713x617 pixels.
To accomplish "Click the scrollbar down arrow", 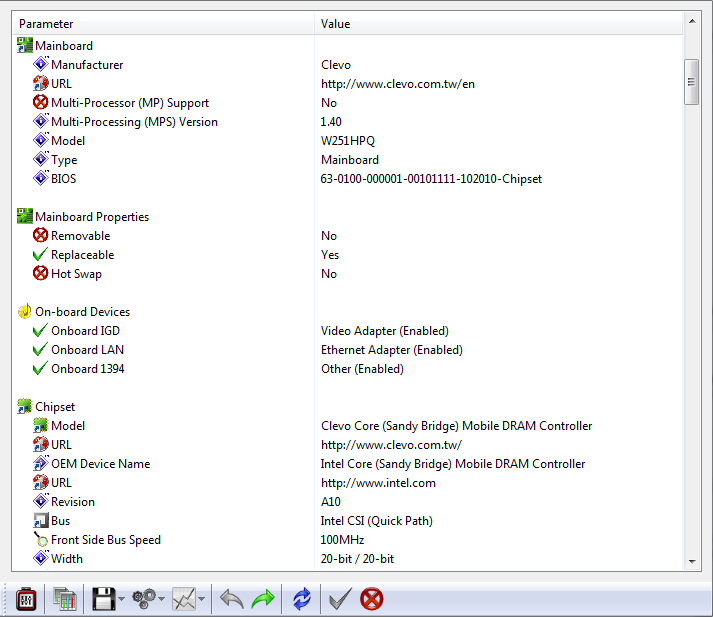I will tap(692, 562).
